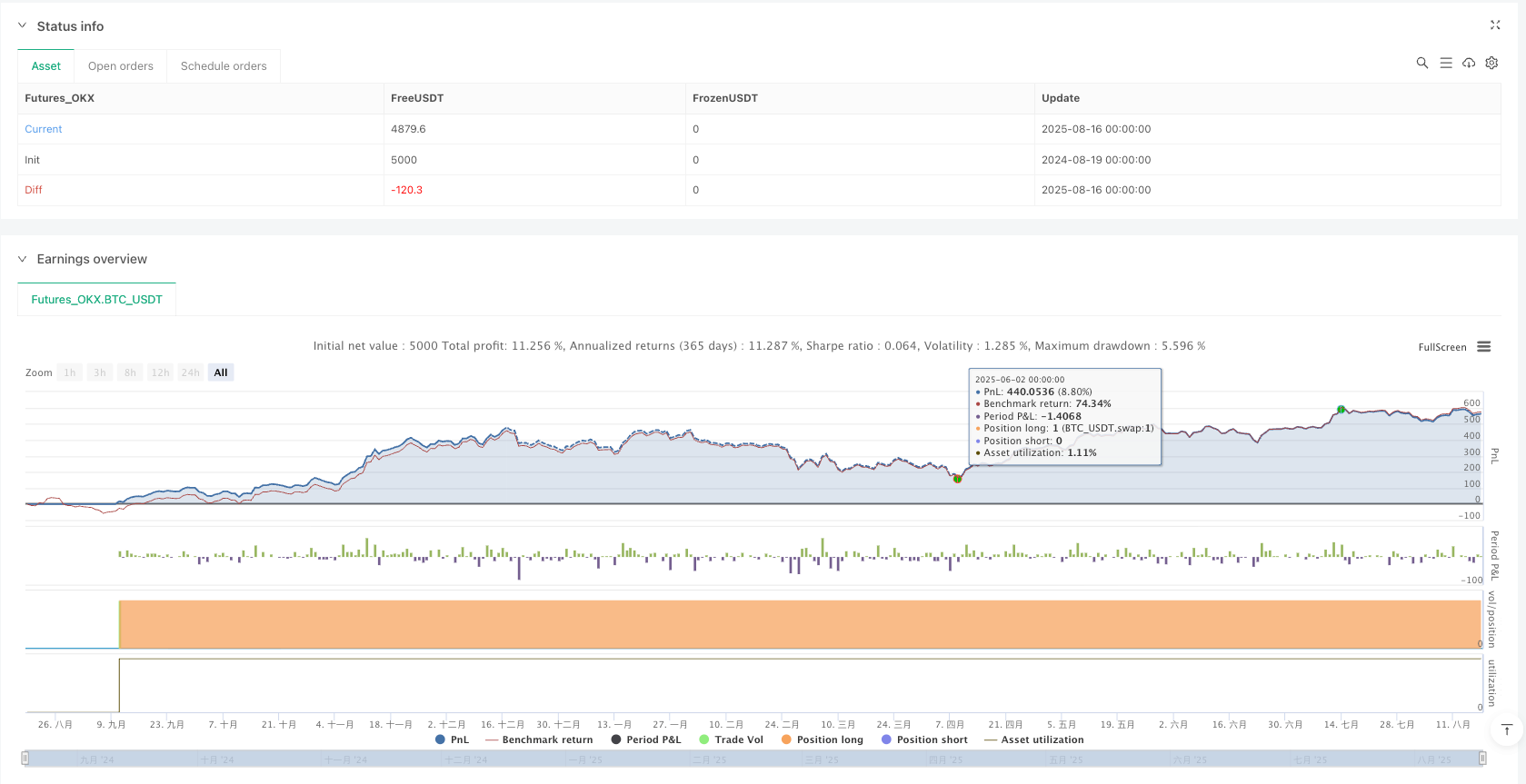Open the list view hamburger icon beside search
1526x784 pixels.
tap(1445, 63)
